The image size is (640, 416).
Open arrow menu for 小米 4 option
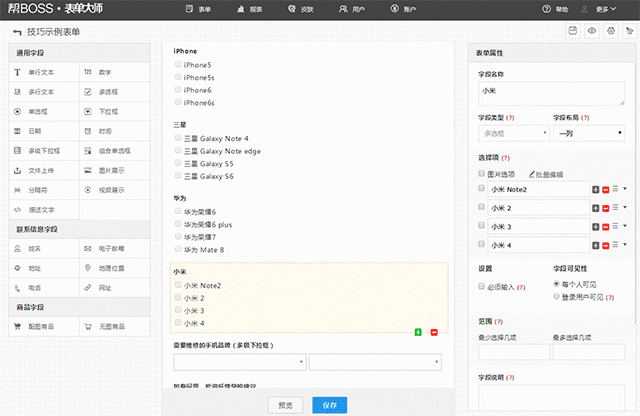tap(625, 245)
